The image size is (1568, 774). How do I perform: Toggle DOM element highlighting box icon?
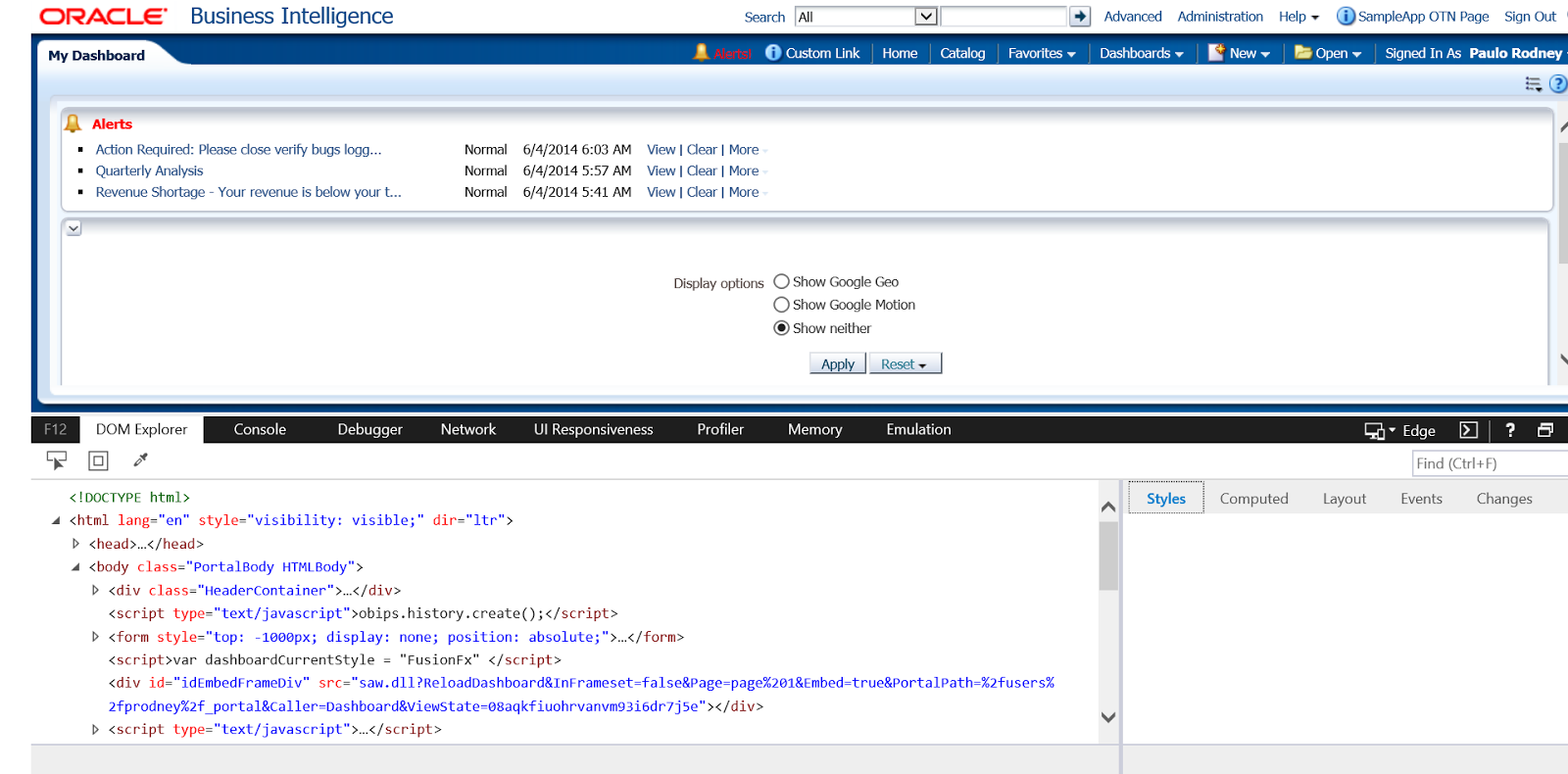(98, 460)
